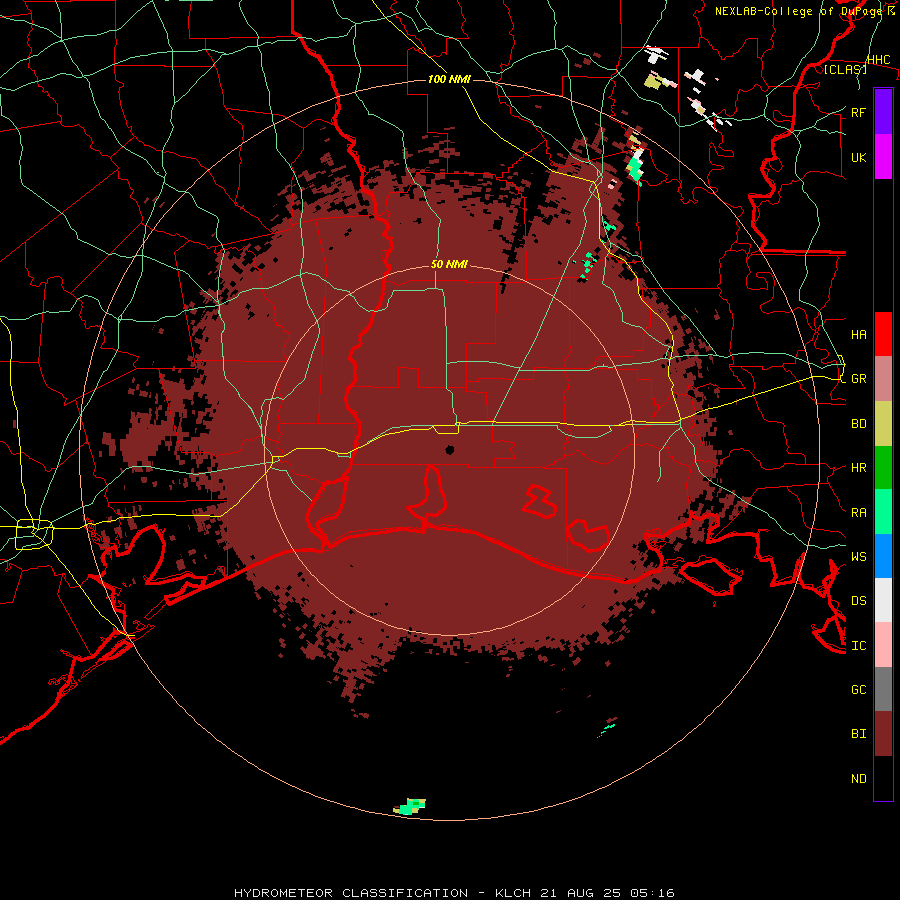Click the 'WS' legend label
This screenshot has width=900, height=900.
(859, 556)
